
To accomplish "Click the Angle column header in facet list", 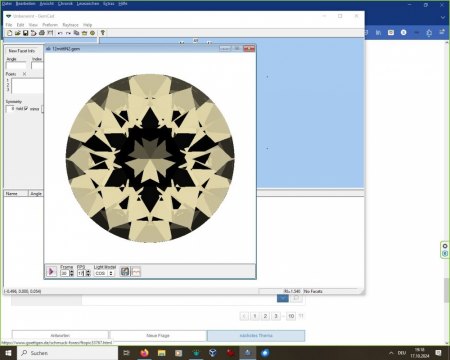I will pos(36,193).
